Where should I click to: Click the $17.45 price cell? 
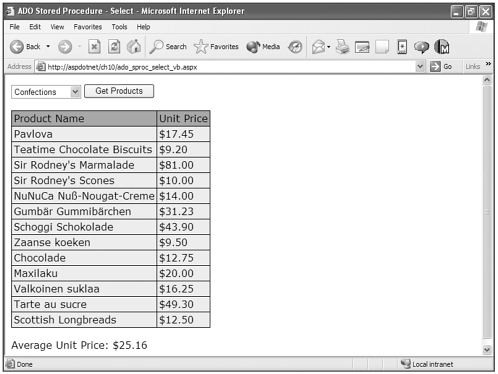[183, 134]
